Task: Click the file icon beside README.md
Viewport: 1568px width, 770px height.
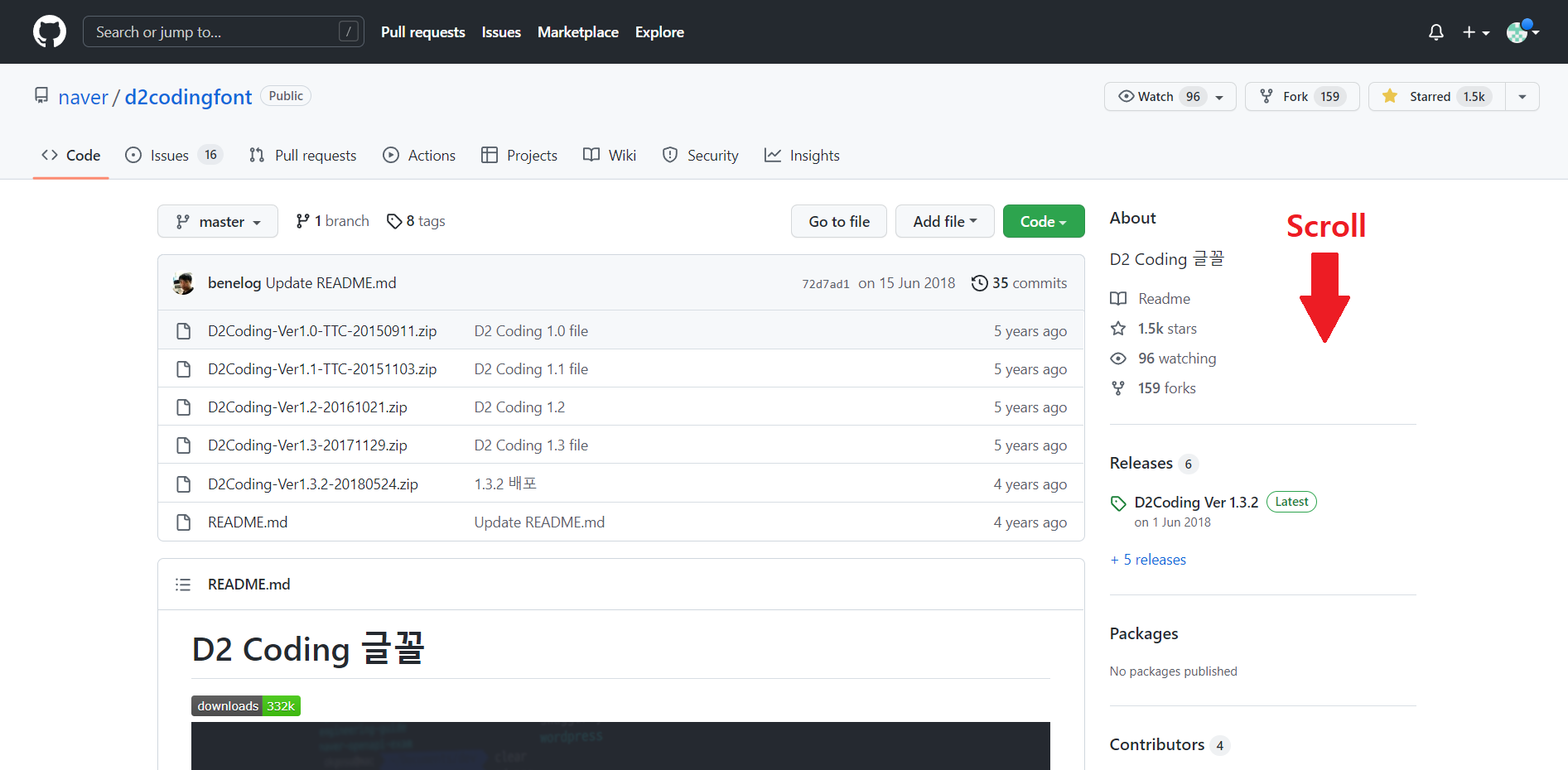Action: (x=183, y=522)
